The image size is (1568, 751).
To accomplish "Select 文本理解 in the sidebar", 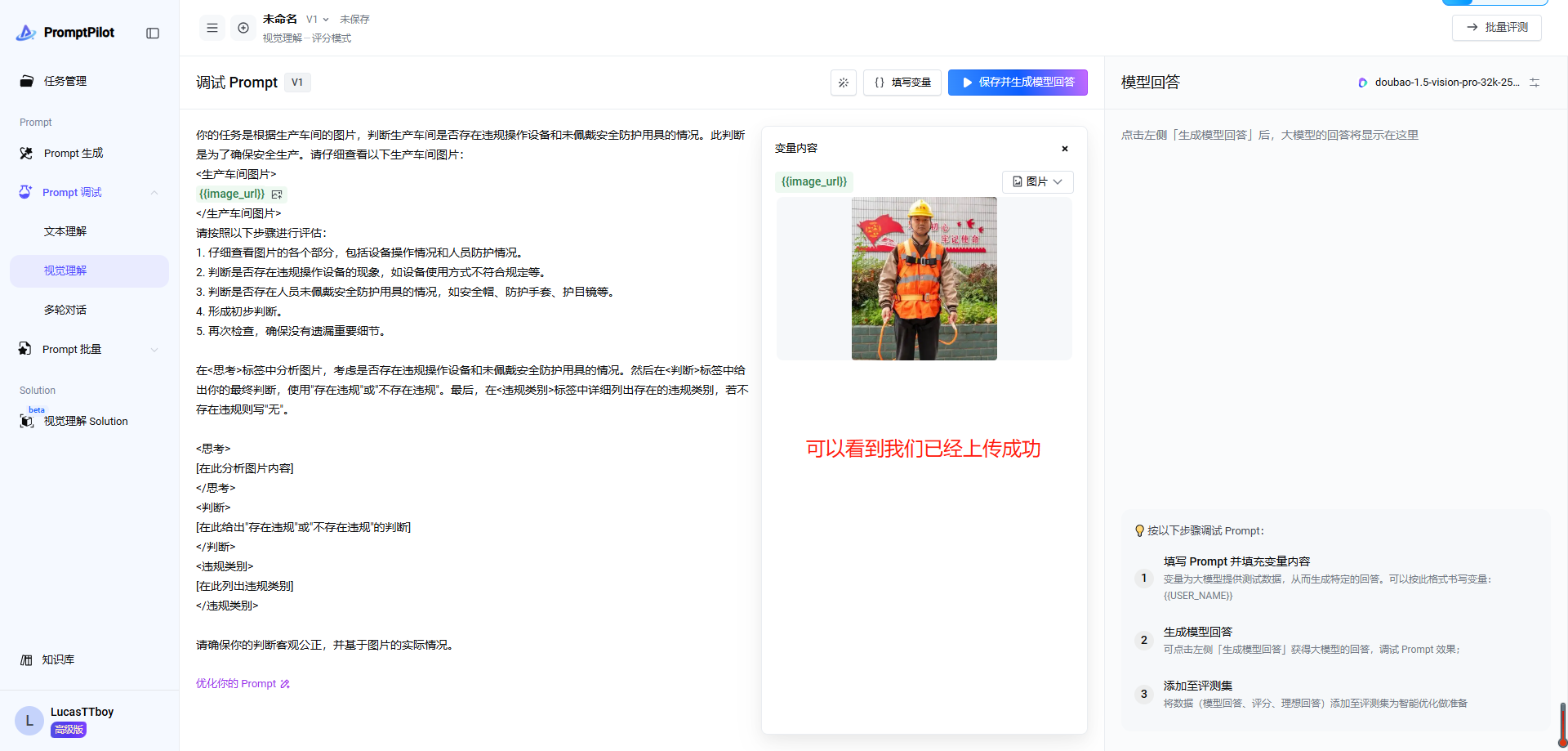I will [x=65, y=231].
